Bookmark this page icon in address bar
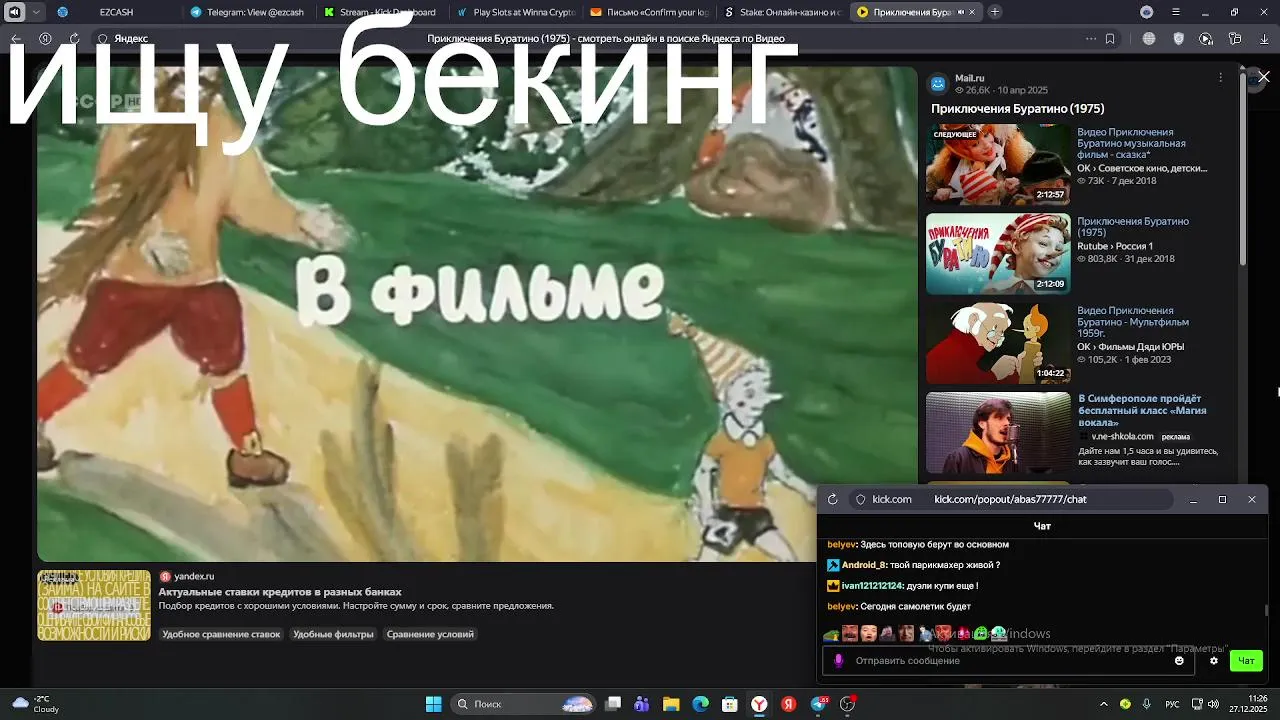This screenshot has width=1280, height=720. (x=1110, y=39)
